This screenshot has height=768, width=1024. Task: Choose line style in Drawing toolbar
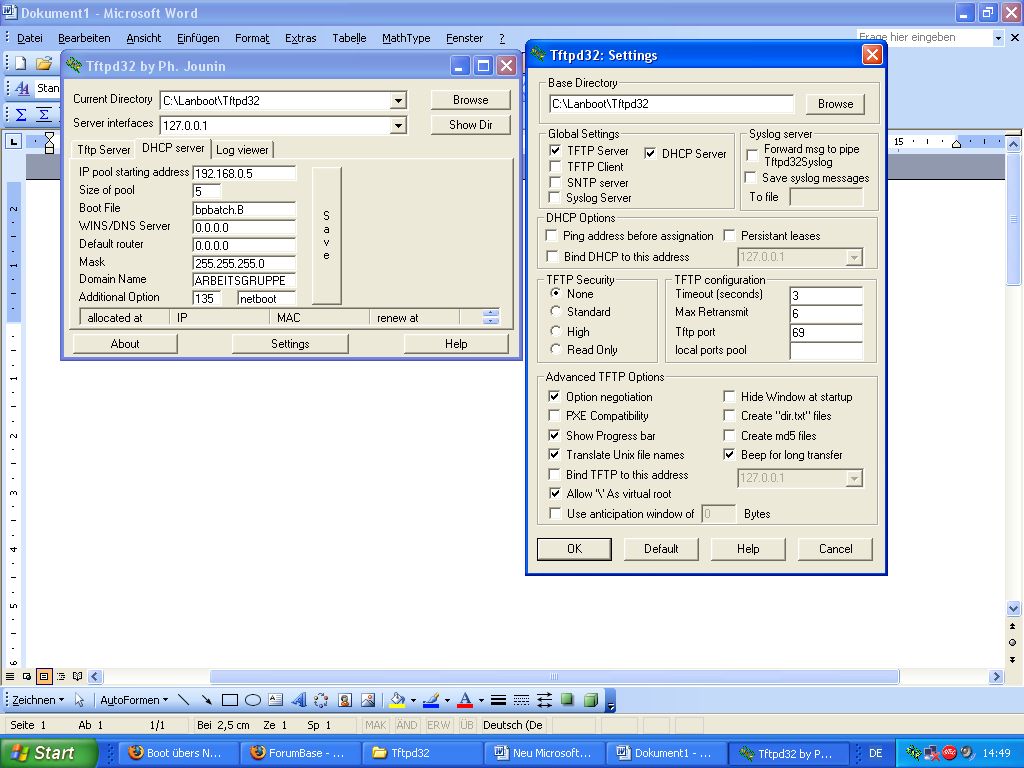pos(498,700)
